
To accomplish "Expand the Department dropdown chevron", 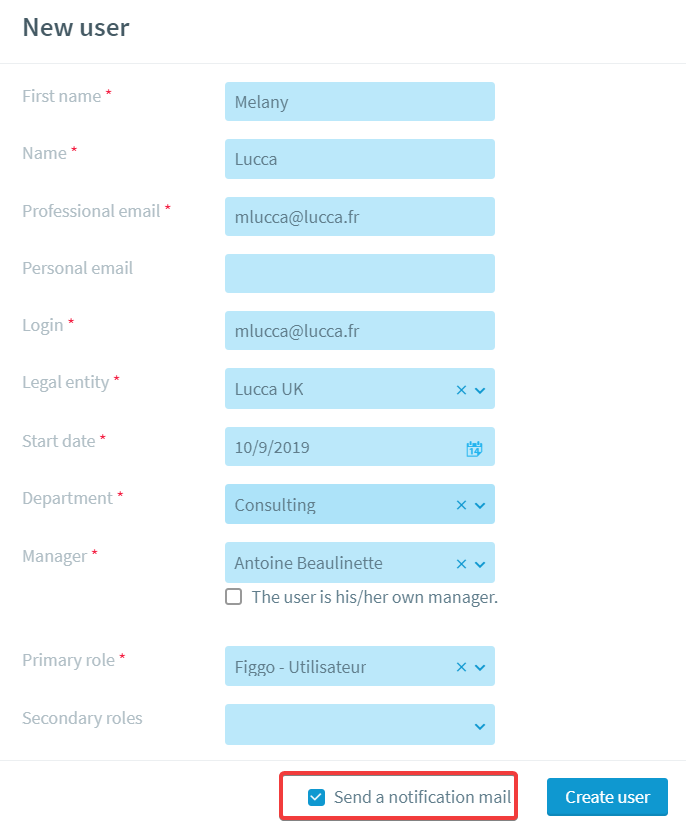I will click(480, 506).
